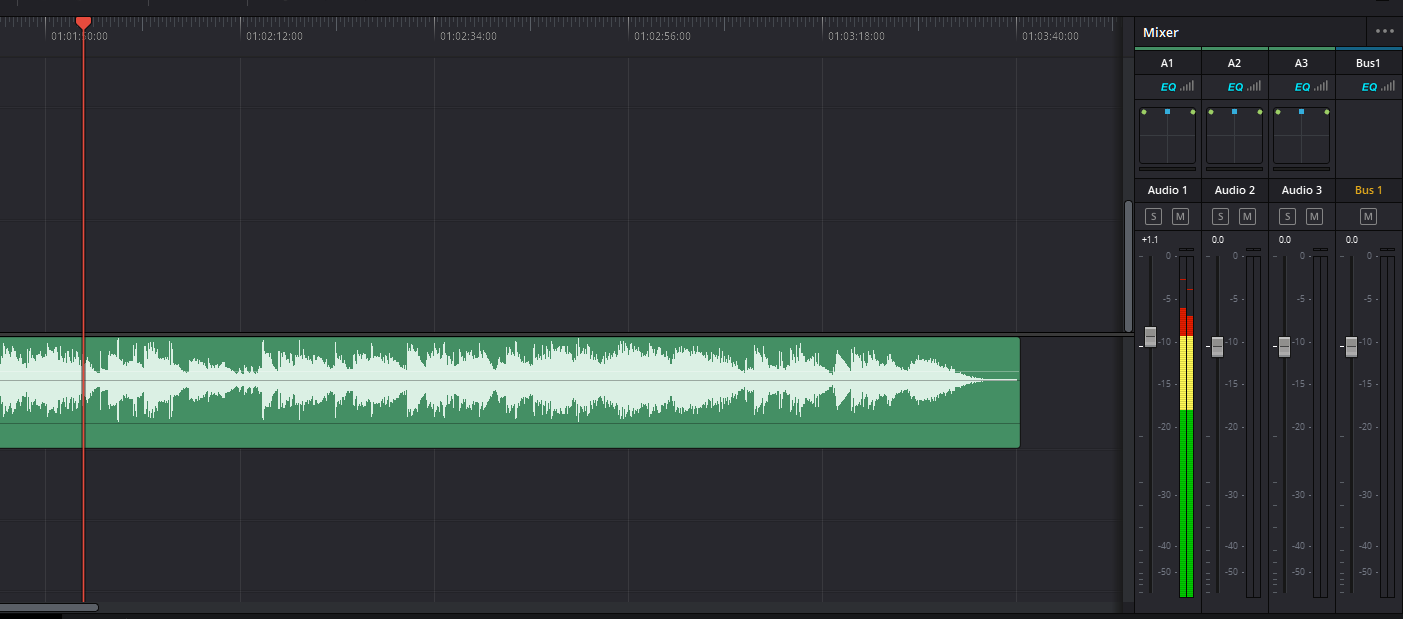Click the timeline horizontal scrollbar thumb
The image size is (1403, 619).
pyautogui.click(x=49, y=607)
